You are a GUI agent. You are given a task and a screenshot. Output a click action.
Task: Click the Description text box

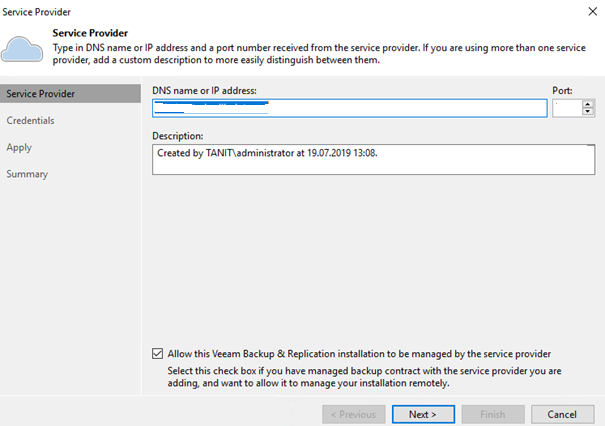pos(373,159)
